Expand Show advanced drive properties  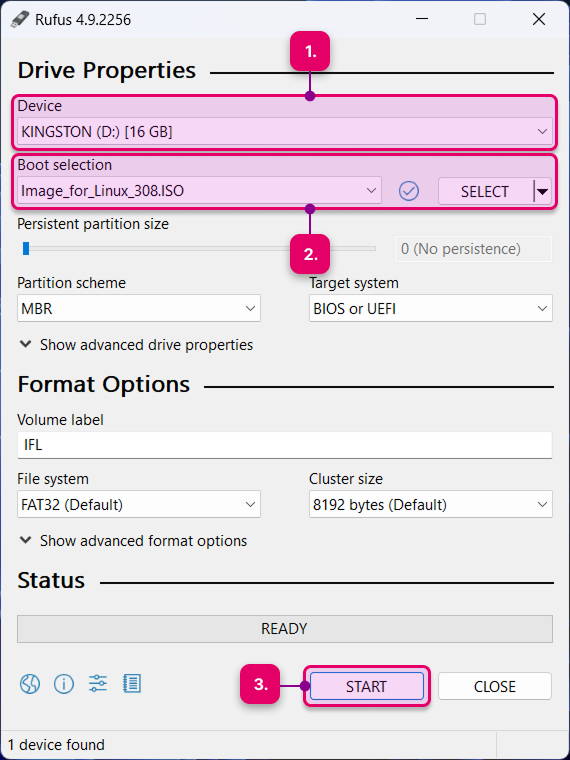(136, 345)
